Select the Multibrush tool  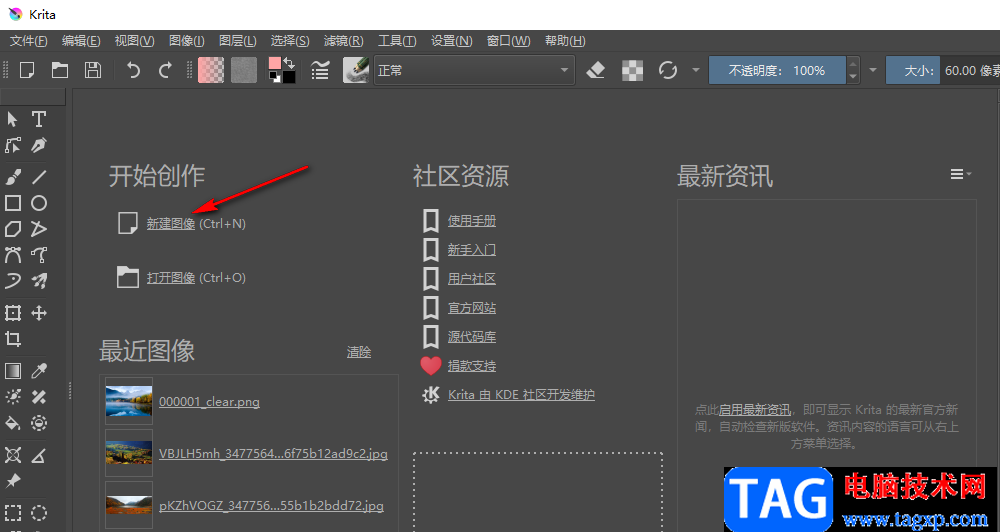coord(39,281)
